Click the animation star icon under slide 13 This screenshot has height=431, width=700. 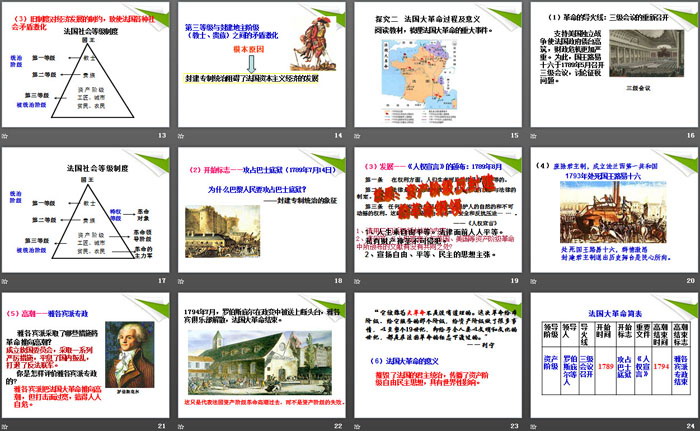click(5, 136)
